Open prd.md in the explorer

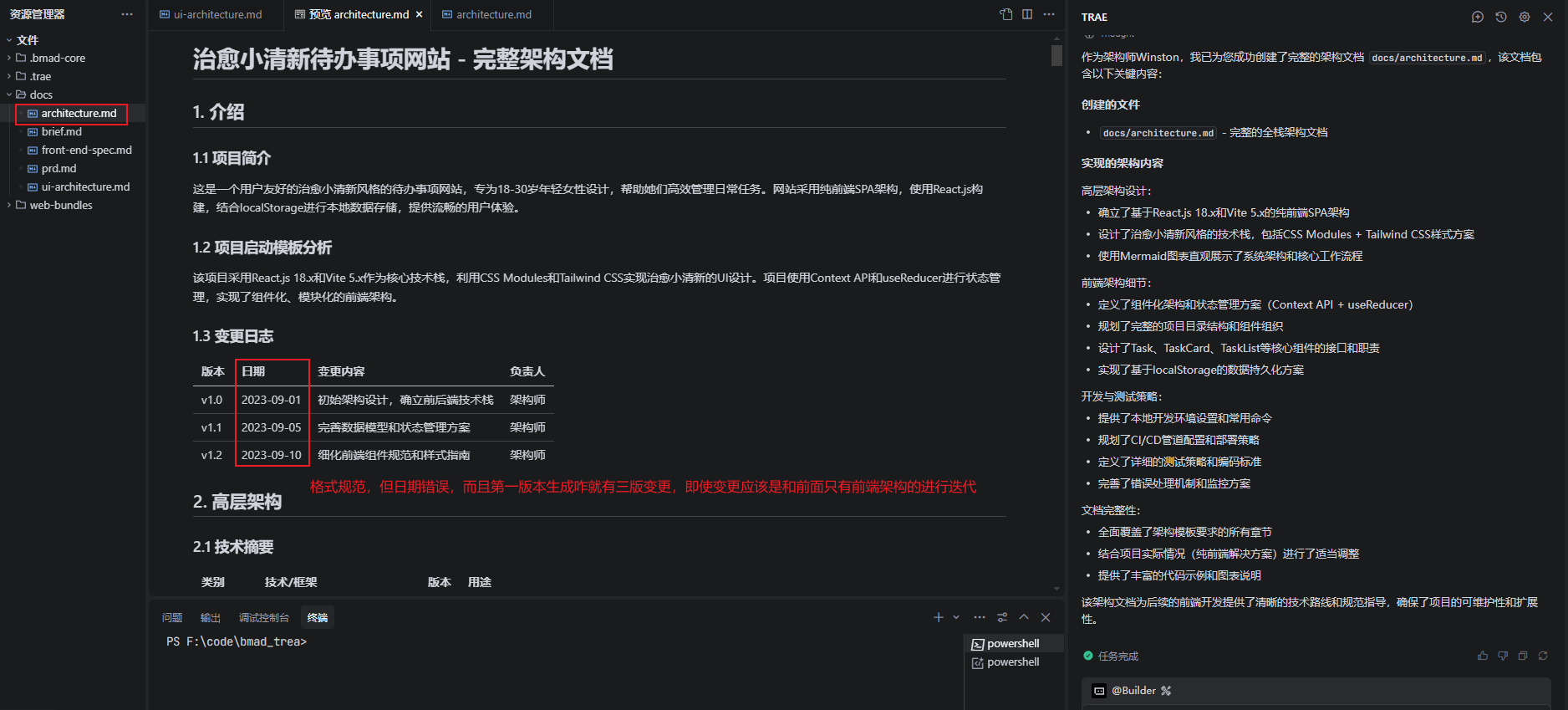click(59, 168)
